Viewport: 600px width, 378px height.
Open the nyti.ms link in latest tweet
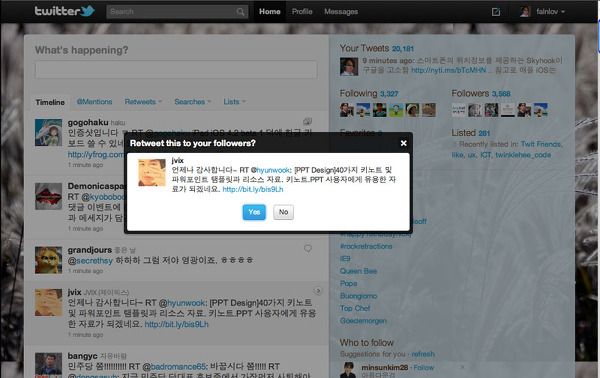click(448, 70)
